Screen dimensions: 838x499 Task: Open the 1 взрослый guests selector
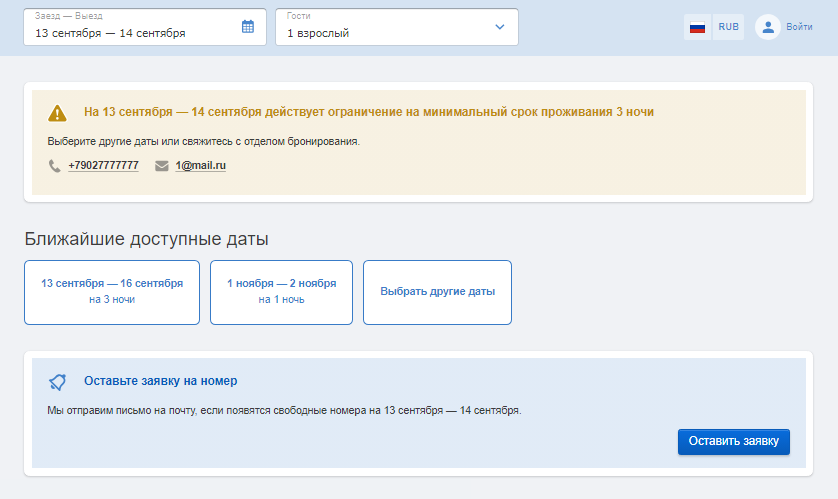397,27
